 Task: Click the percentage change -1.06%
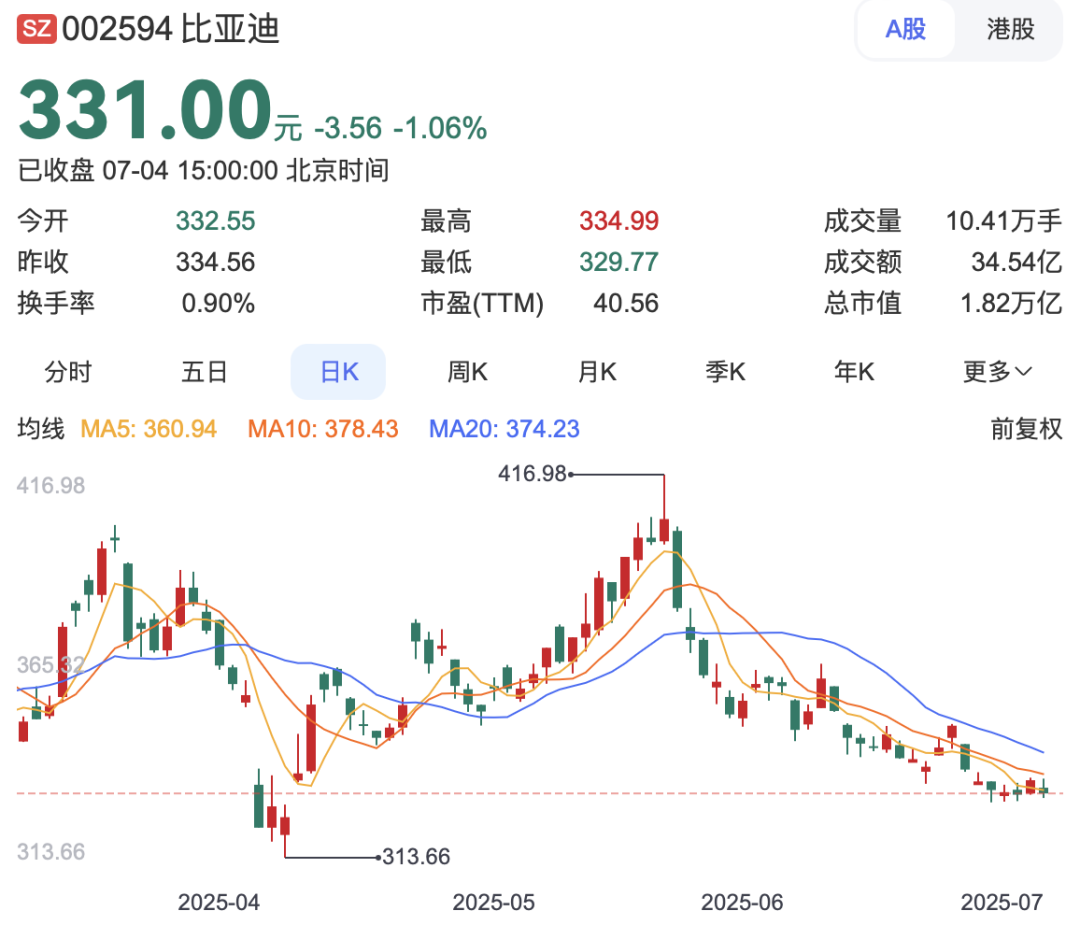(x=440, y=128)
